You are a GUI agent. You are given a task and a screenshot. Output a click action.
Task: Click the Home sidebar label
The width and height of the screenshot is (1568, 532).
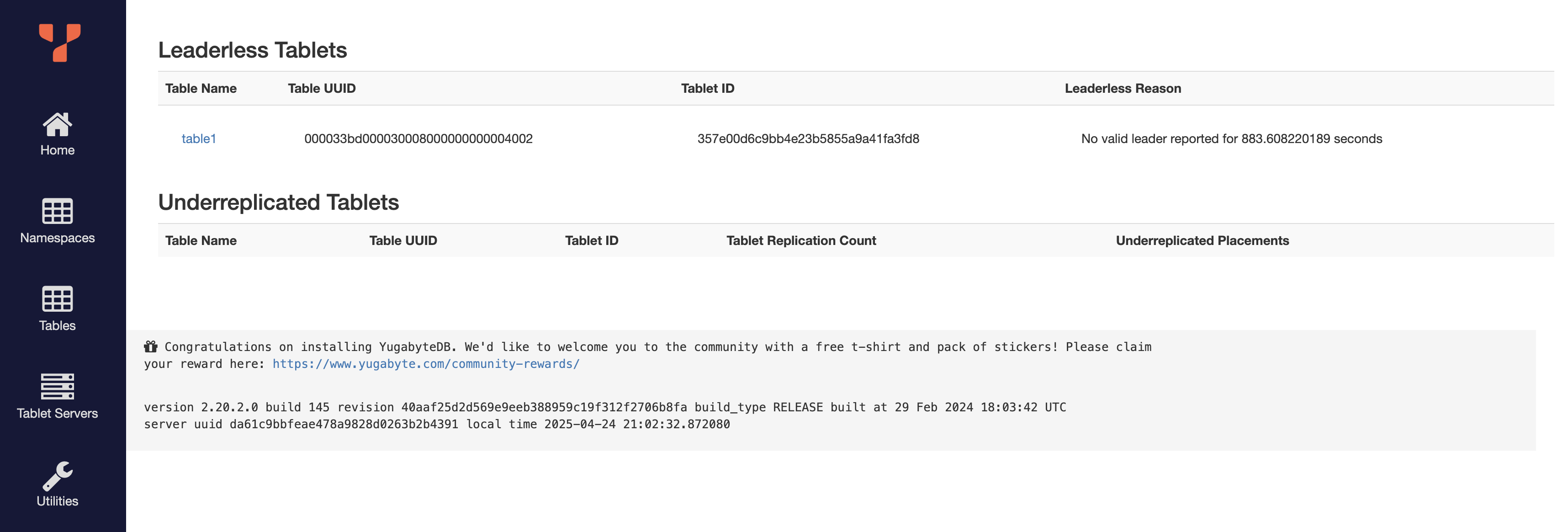coord(57,150)
